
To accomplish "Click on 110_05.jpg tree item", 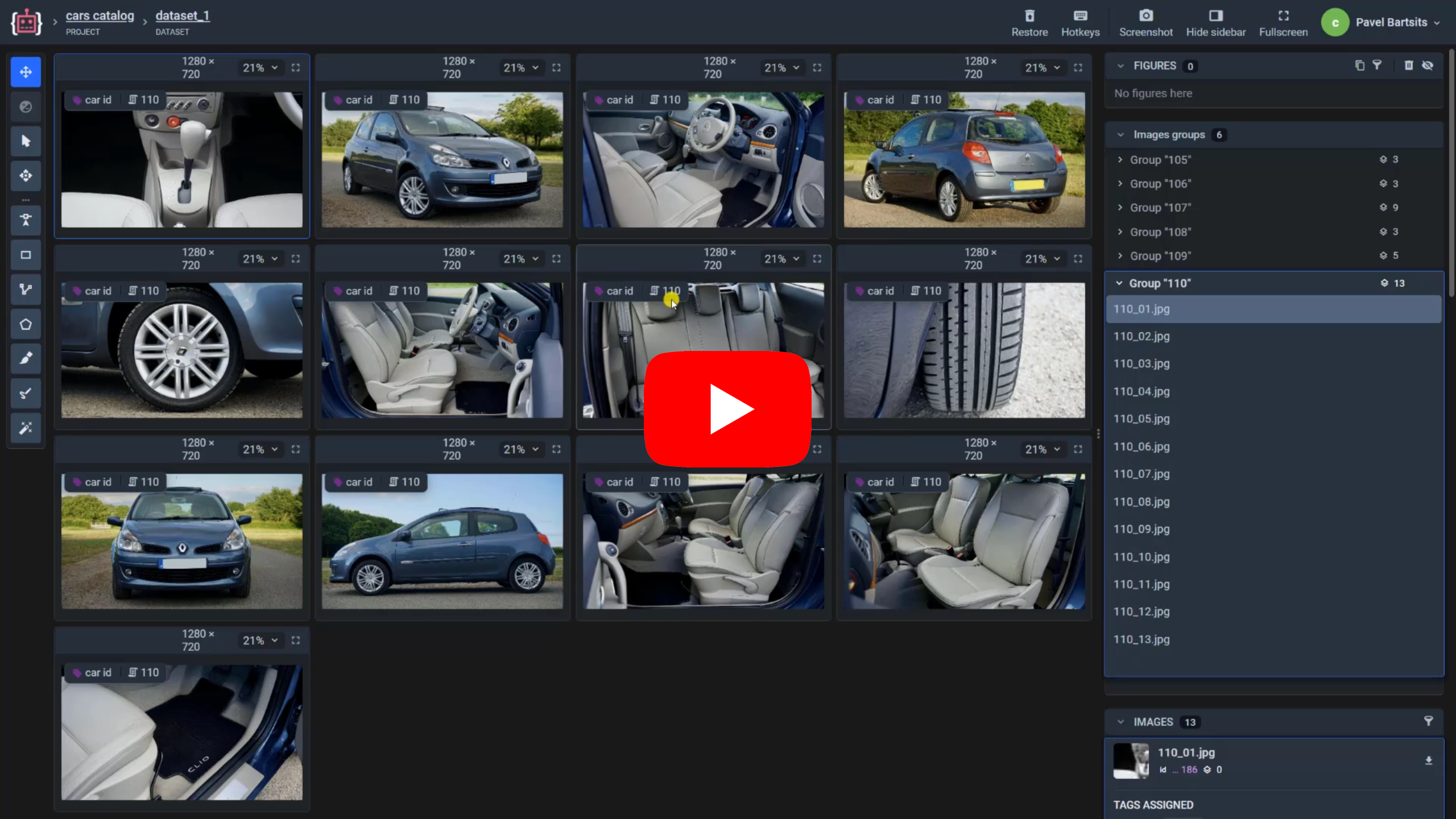I will (x=1141, y=418).
